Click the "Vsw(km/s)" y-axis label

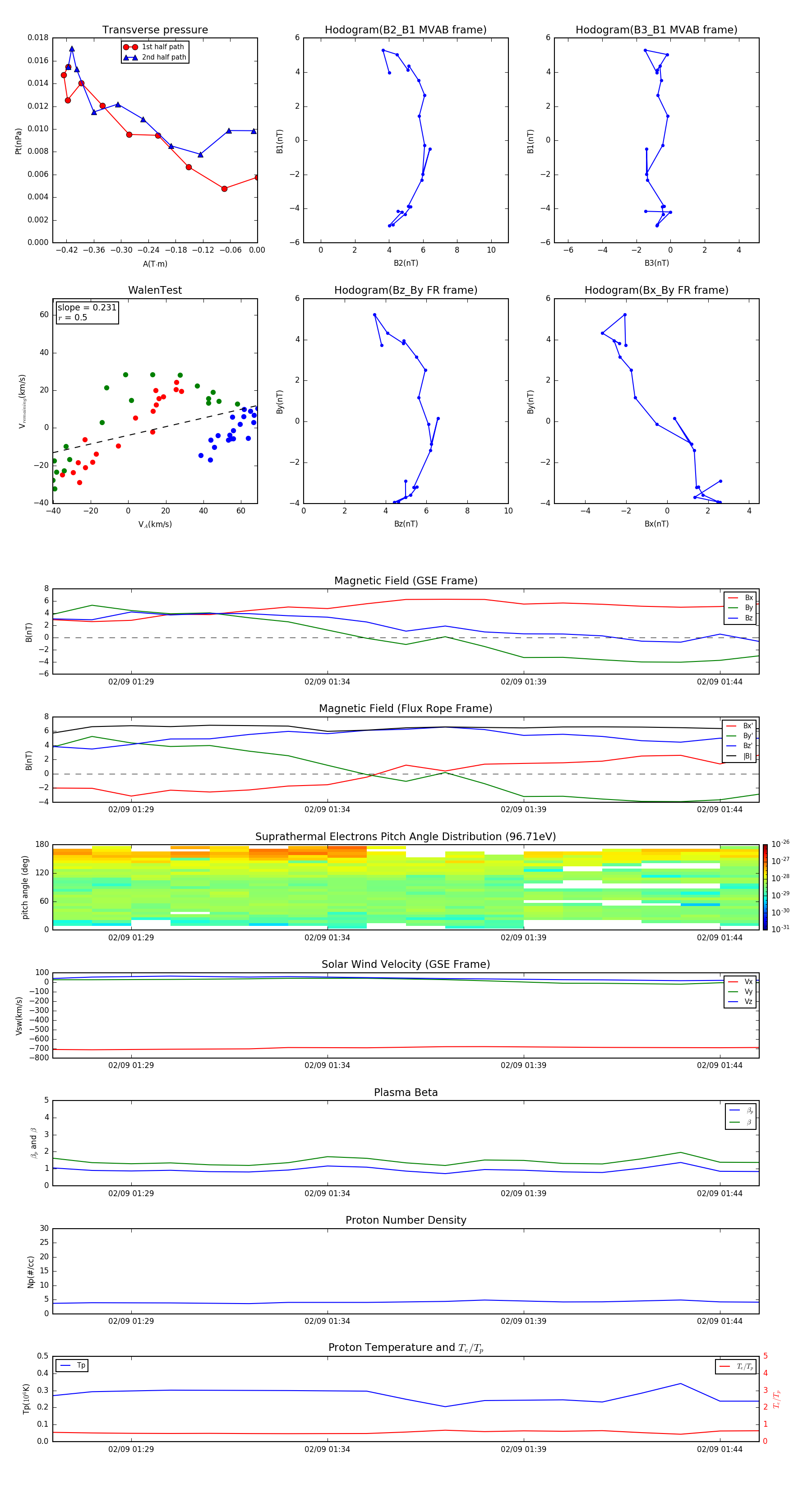point(19,1016)
